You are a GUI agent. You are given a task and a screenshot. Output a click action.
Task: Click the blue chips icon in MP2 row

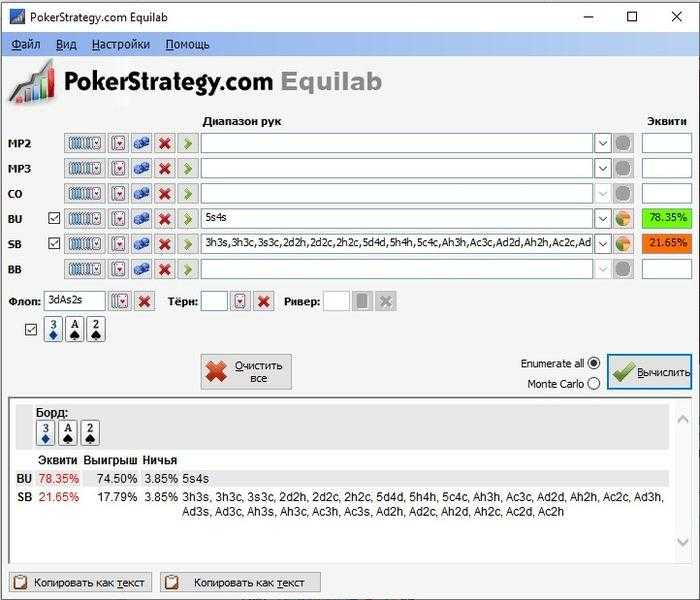point(142,144)
